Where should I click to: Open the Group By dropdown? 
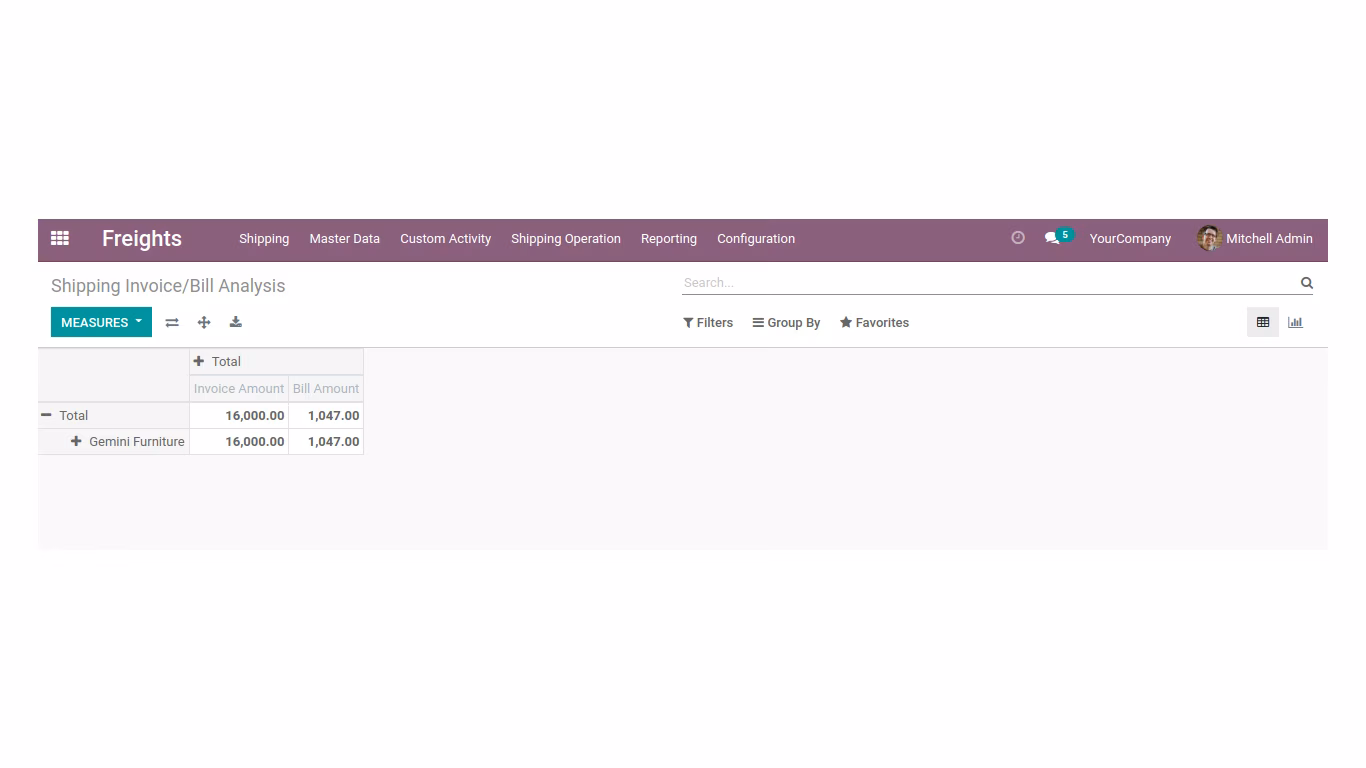[786, 323]
